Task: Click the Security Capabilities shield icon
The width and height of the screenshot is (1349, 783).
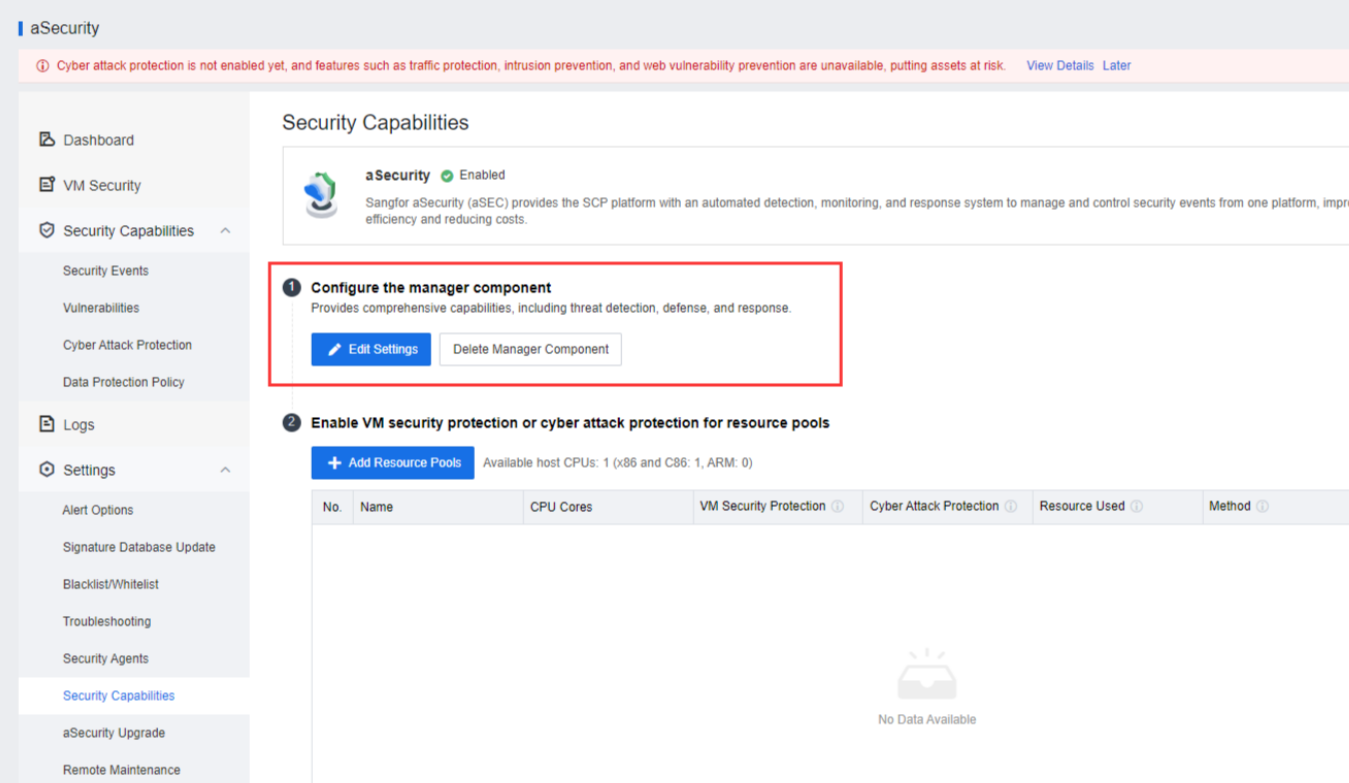Action: (x=46, y=230)
